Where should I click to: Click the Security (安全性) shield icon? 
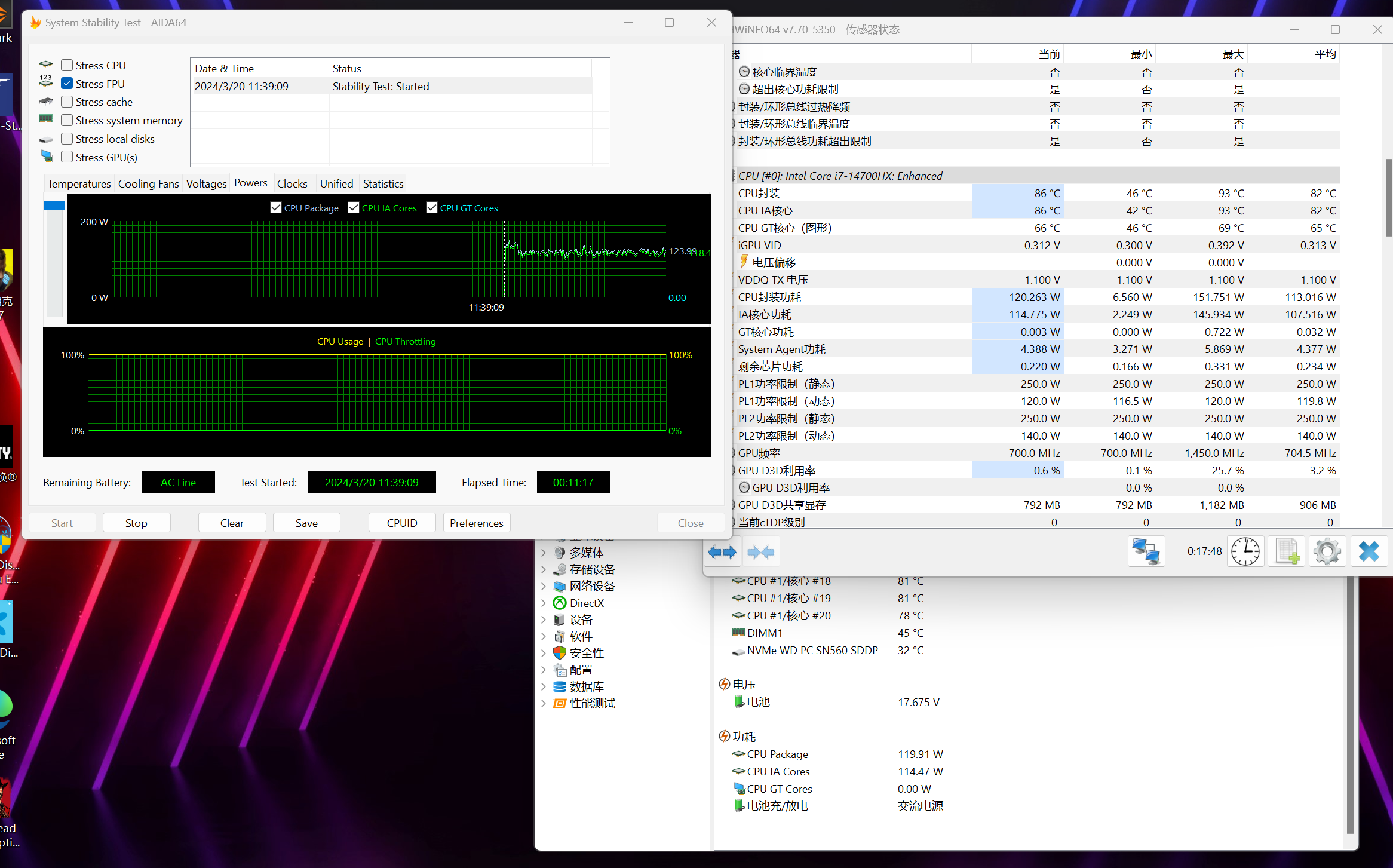pyautogui.click(x=560, y=653)
